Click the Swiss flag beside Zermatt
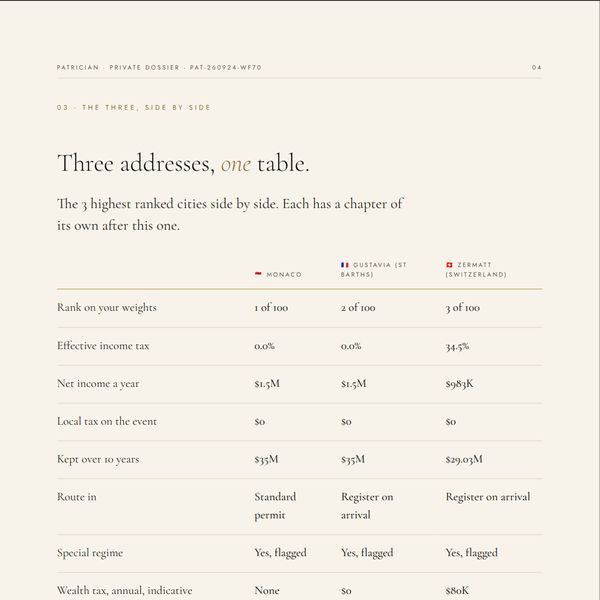This screenshot has width=600, height=600. click(449, 265)
